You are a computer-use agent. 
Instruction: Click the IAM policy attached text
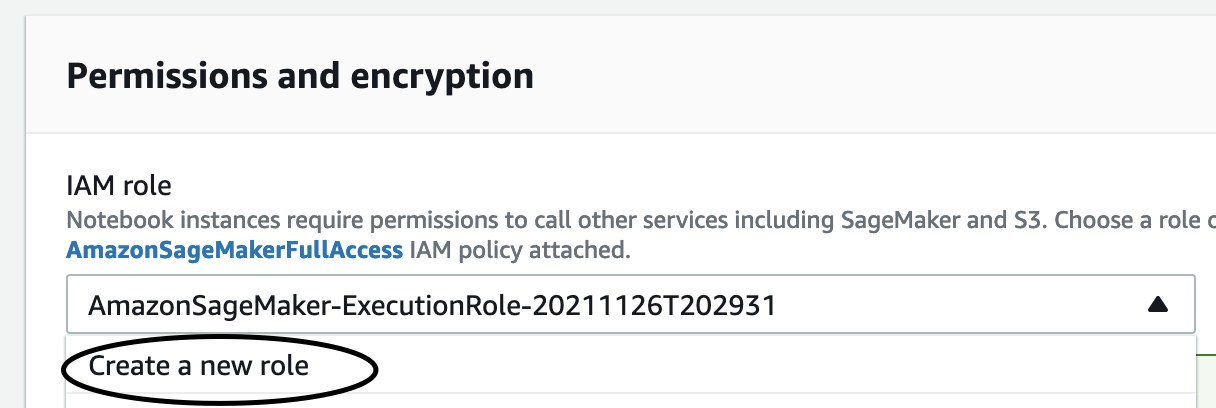pyautogui.click(x=520, y=250)
